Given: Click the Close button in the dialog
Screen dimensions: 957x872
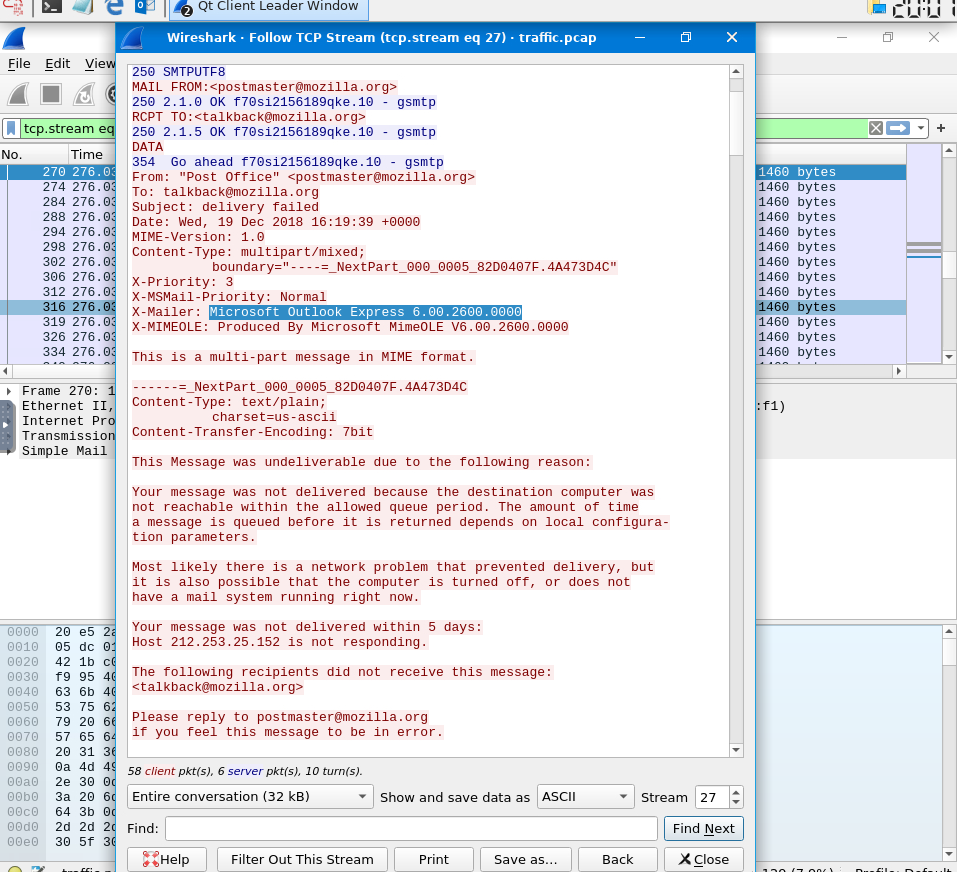Looking at the screenshot, I should tap(703, 859).
